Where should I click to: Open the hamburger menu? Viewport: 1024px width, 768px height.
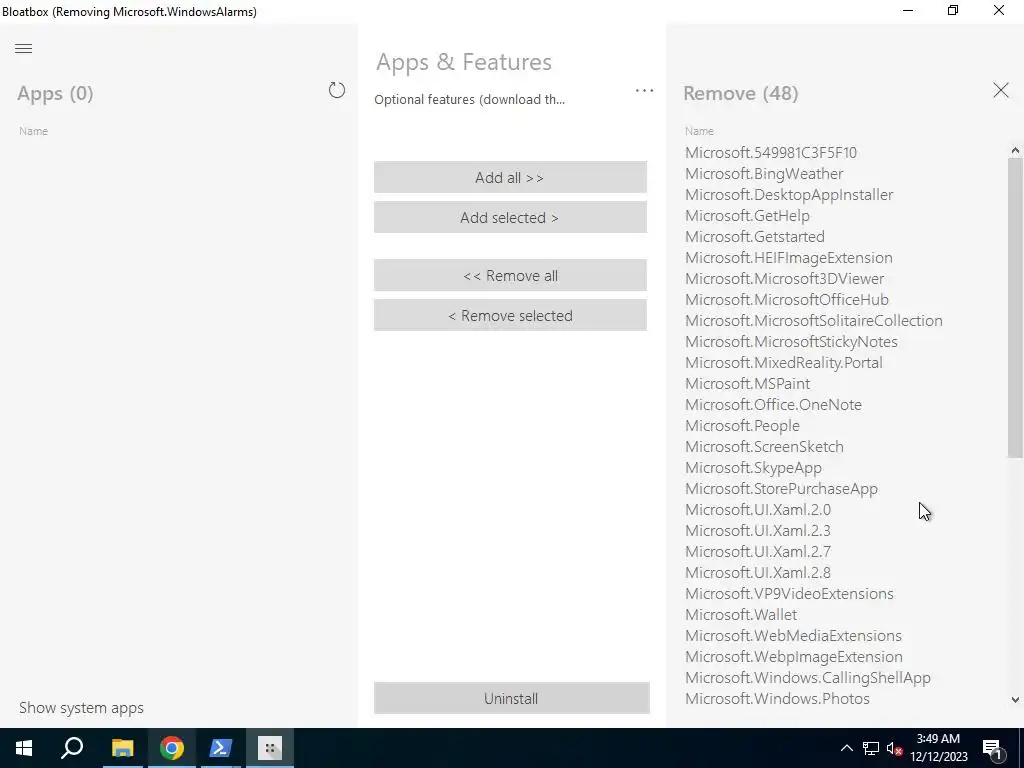point(24,48)
